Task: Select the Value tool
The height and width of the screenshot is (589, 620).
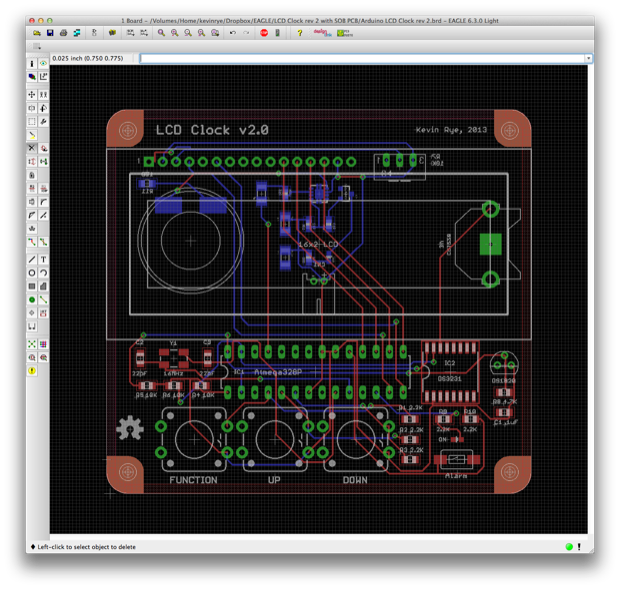Action: [43, 189]
